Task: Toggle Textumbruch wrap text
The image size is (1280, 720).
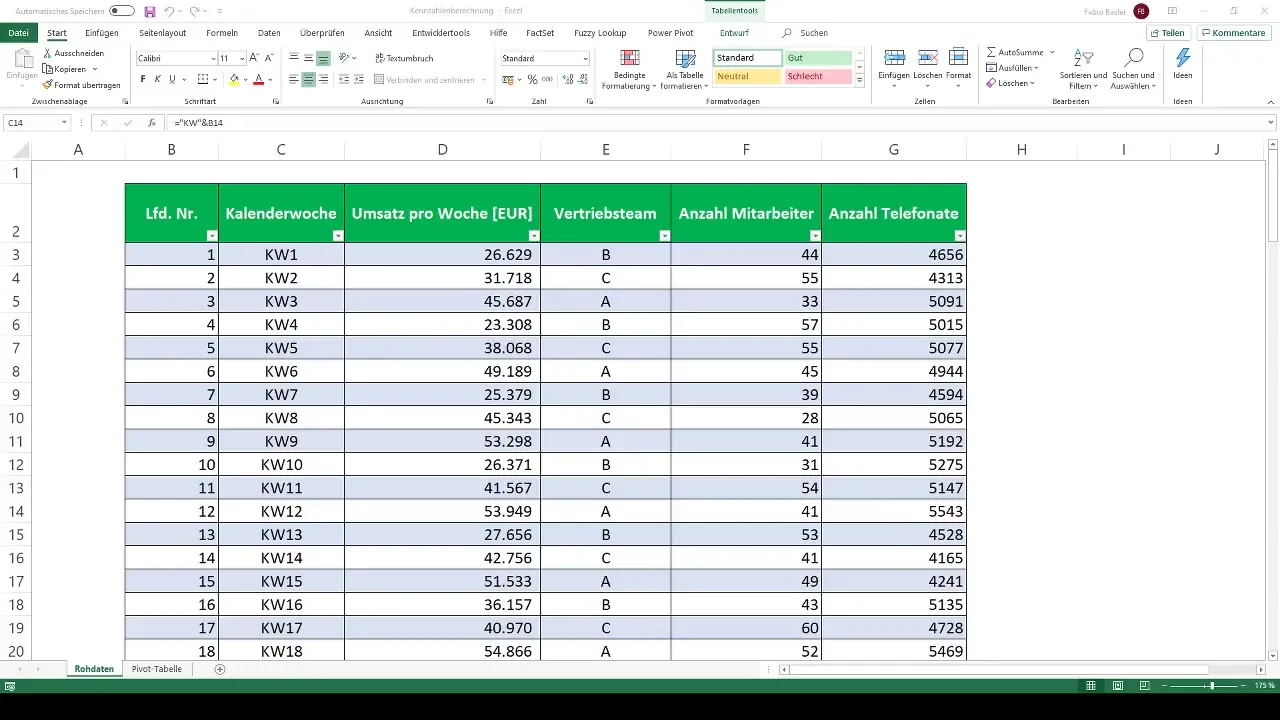Action: click(x=404, y=58)
